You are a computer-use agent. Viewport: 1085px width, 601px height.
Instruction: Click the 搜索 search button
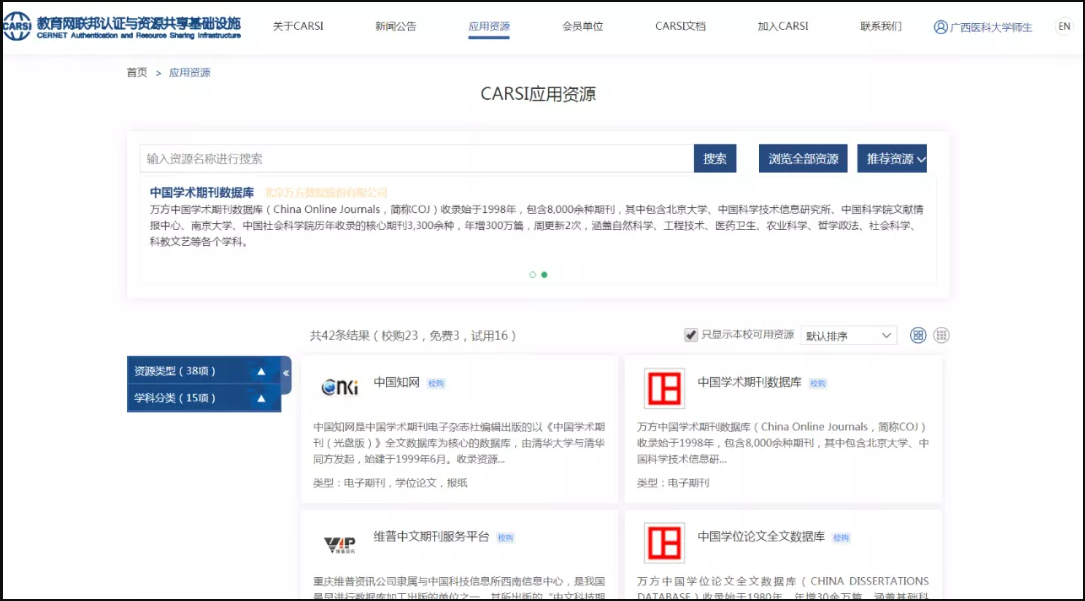point(715,158)
